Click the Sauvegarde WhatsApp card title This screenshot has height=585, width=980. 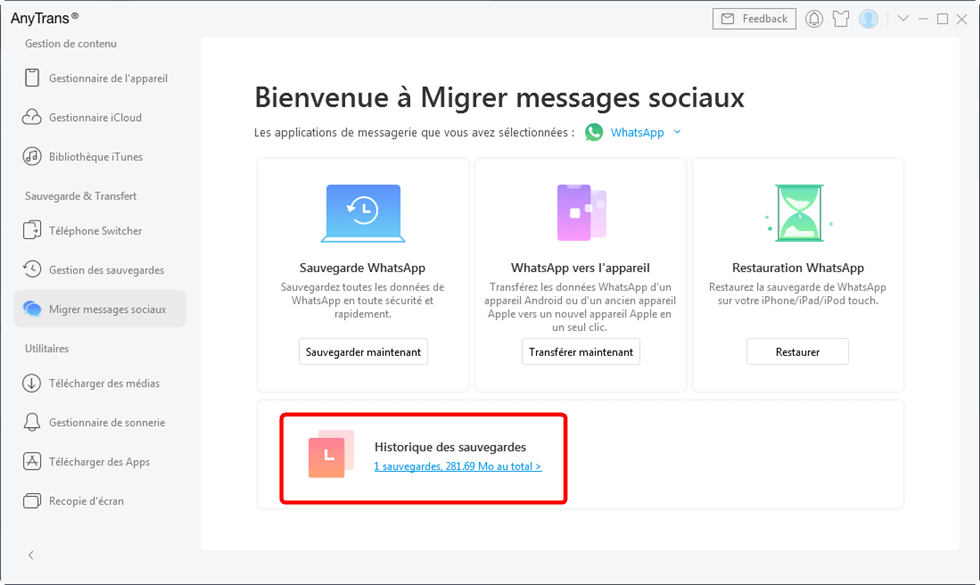click(x=362, y=268)
